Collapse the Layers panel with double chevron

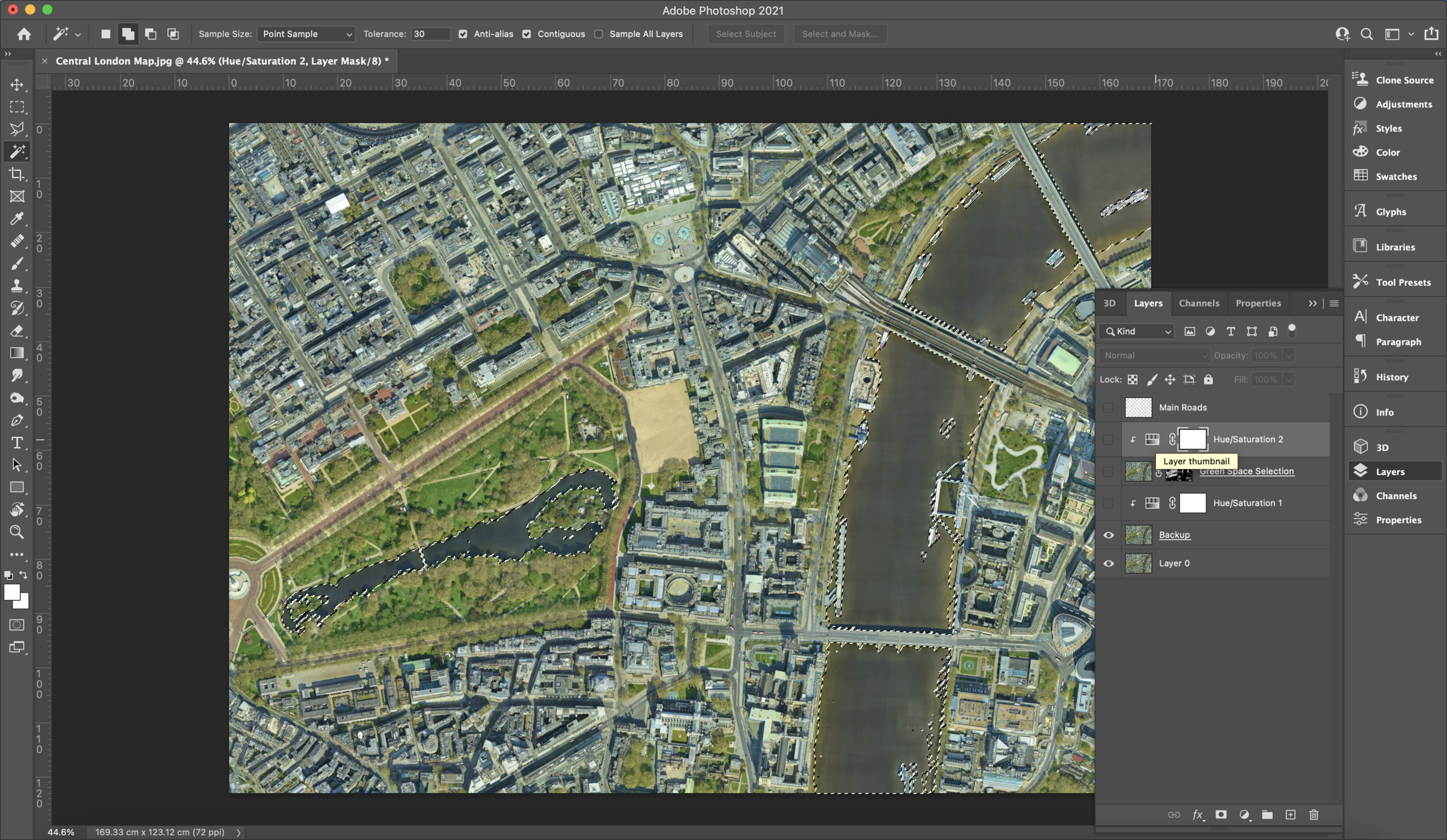(x=1312, y=304)
